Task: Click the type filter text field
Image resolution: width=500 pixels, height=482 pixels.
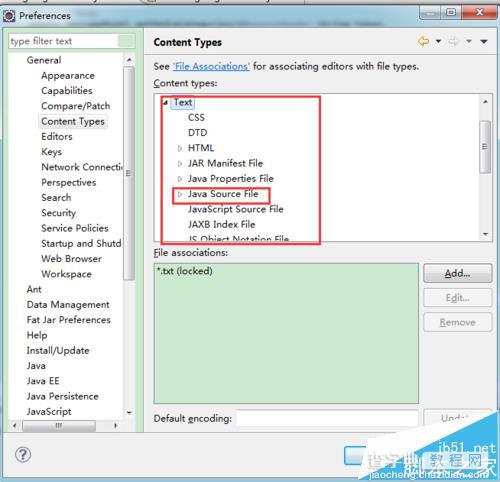Action: pos(63,41)
